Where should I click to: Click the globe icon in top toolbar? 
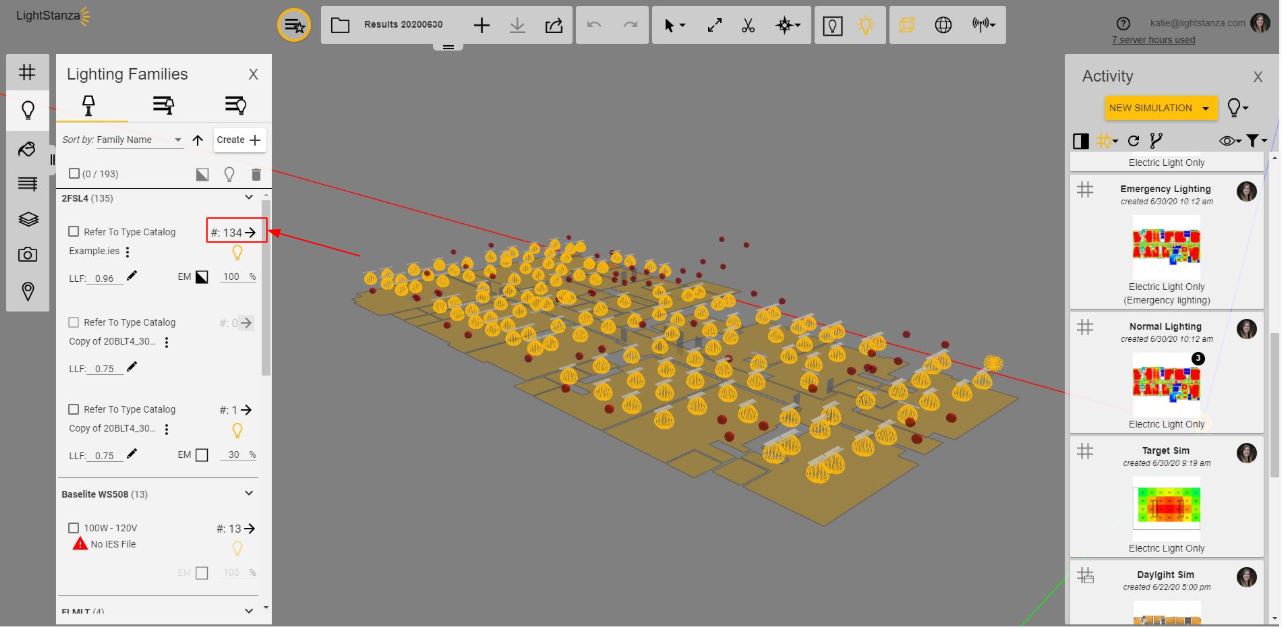point(943,26)
